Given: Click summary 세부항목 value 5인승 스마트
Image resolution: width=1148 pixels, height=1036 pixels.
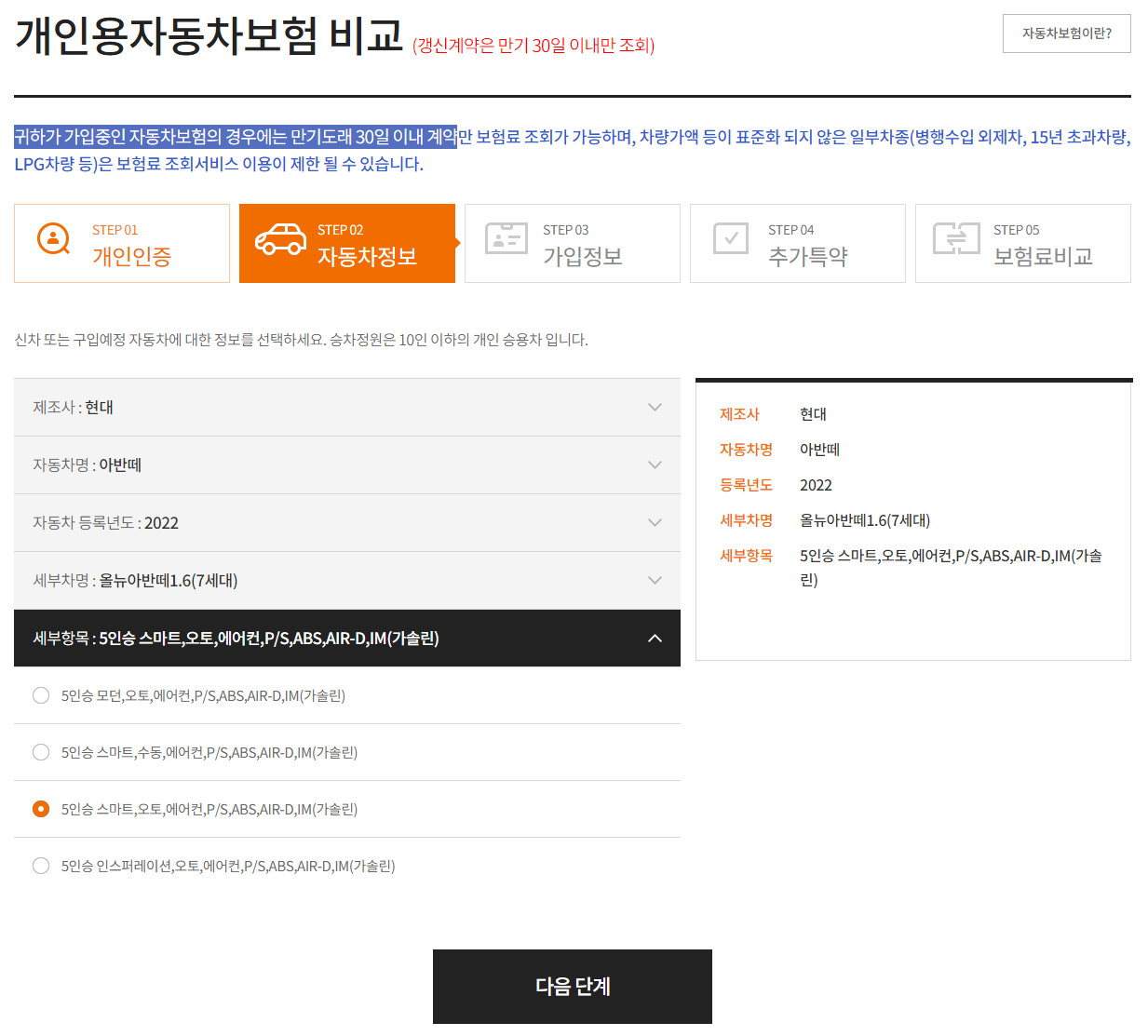Looking at the screenshot, I should pos(951,568).
